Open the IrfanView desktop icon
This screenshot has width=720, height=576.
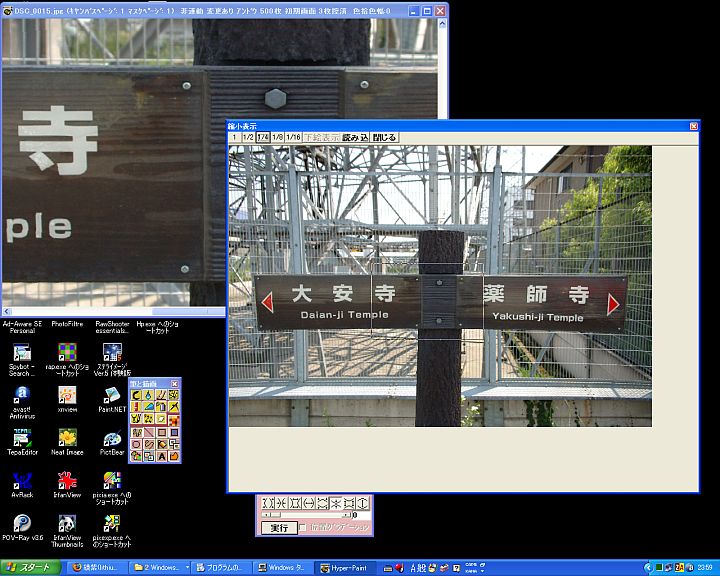67,482
